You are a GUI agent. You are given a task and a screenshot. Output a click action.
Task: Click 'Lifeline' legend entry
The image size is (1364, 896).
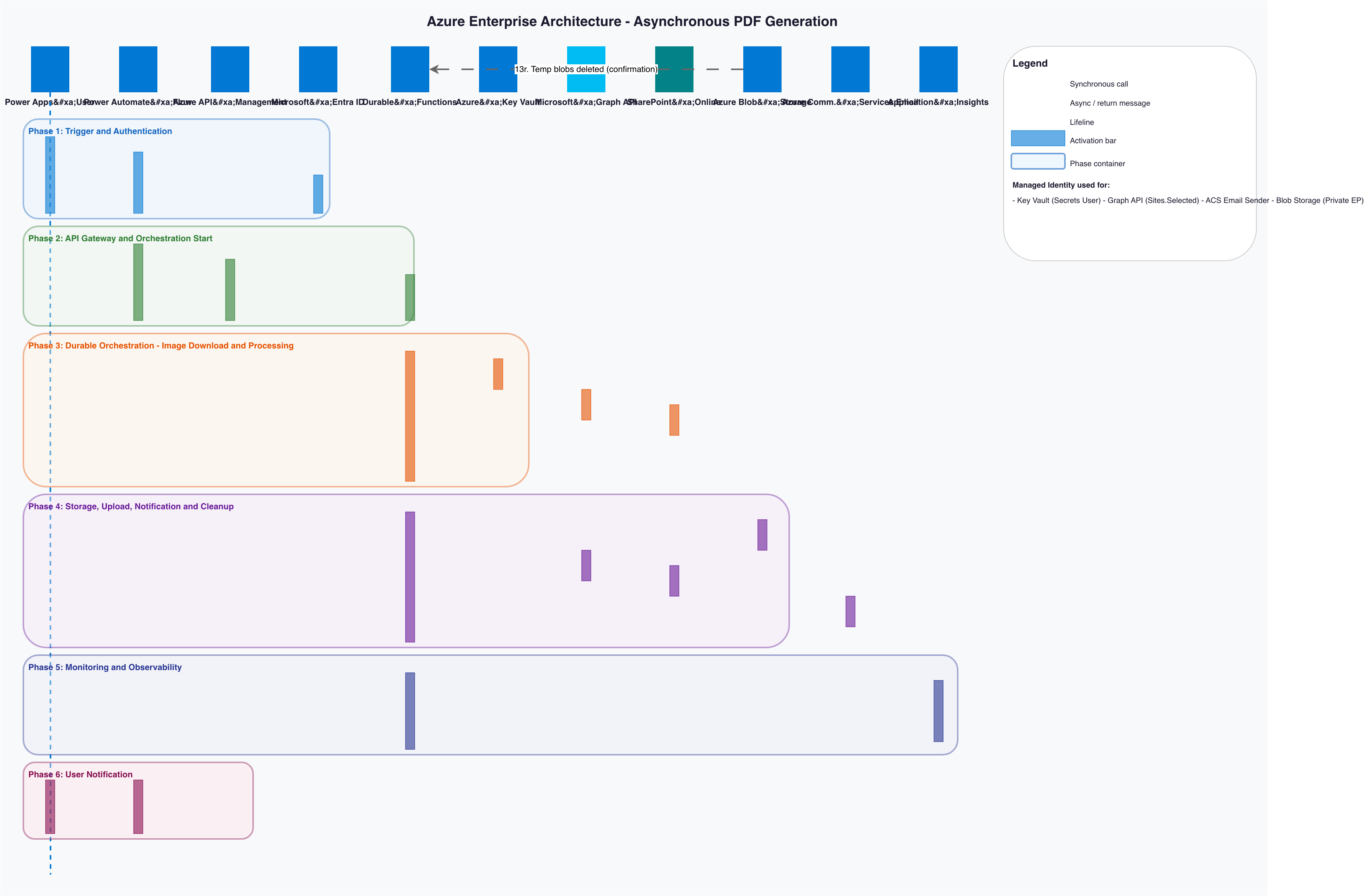coord(1082,122)
